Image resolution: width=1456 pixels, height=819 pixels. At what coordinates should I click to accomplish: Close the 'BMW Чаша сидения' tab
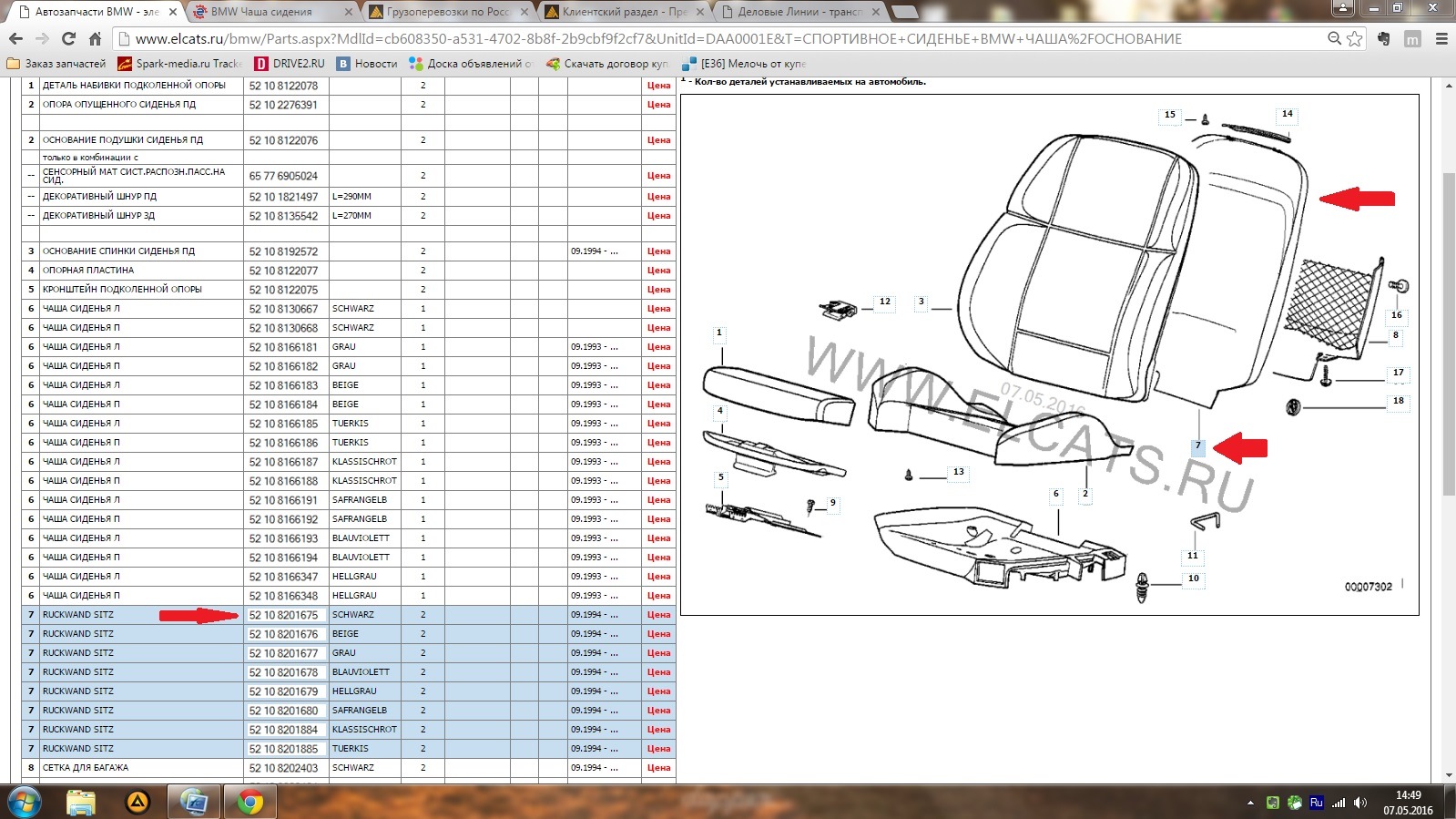pyautogui.click(x=349, y=12)
